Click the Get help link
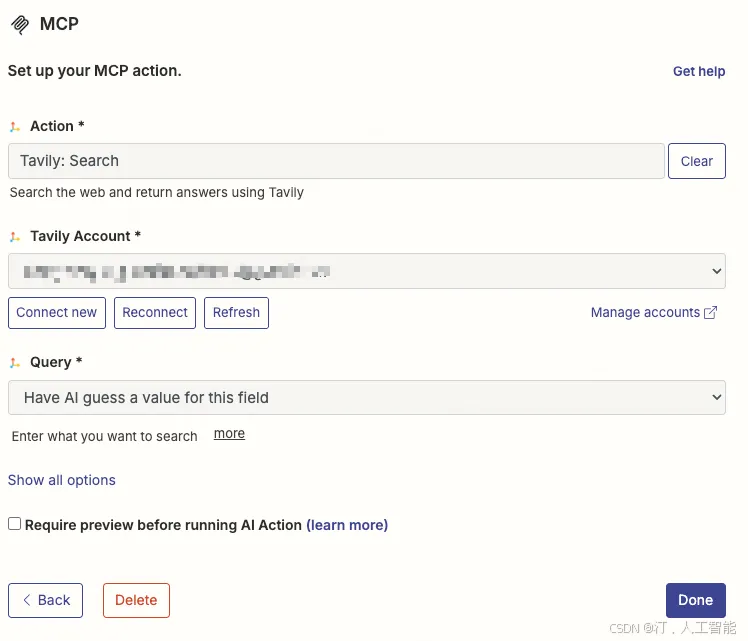 click(x=699, y=72)
